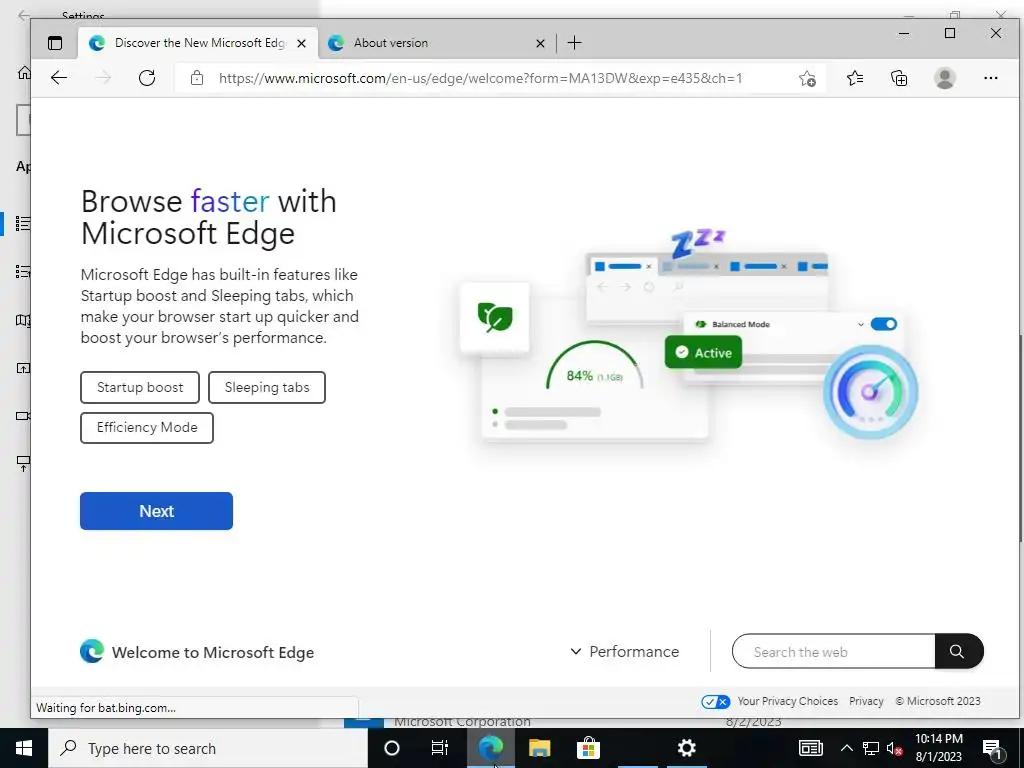
Task: Click the taskbar search box
Action: click(208, 748)
